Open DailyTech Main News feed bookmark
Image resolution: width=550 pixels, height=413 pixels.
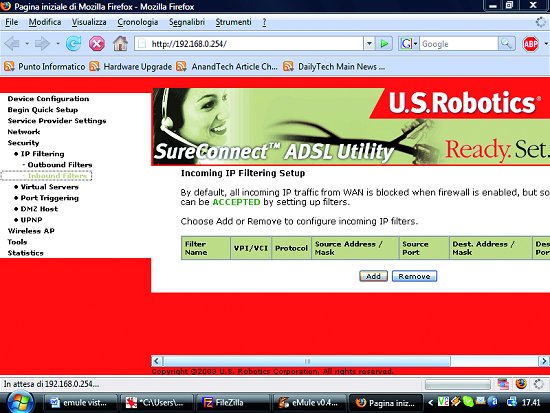[334, 66]
